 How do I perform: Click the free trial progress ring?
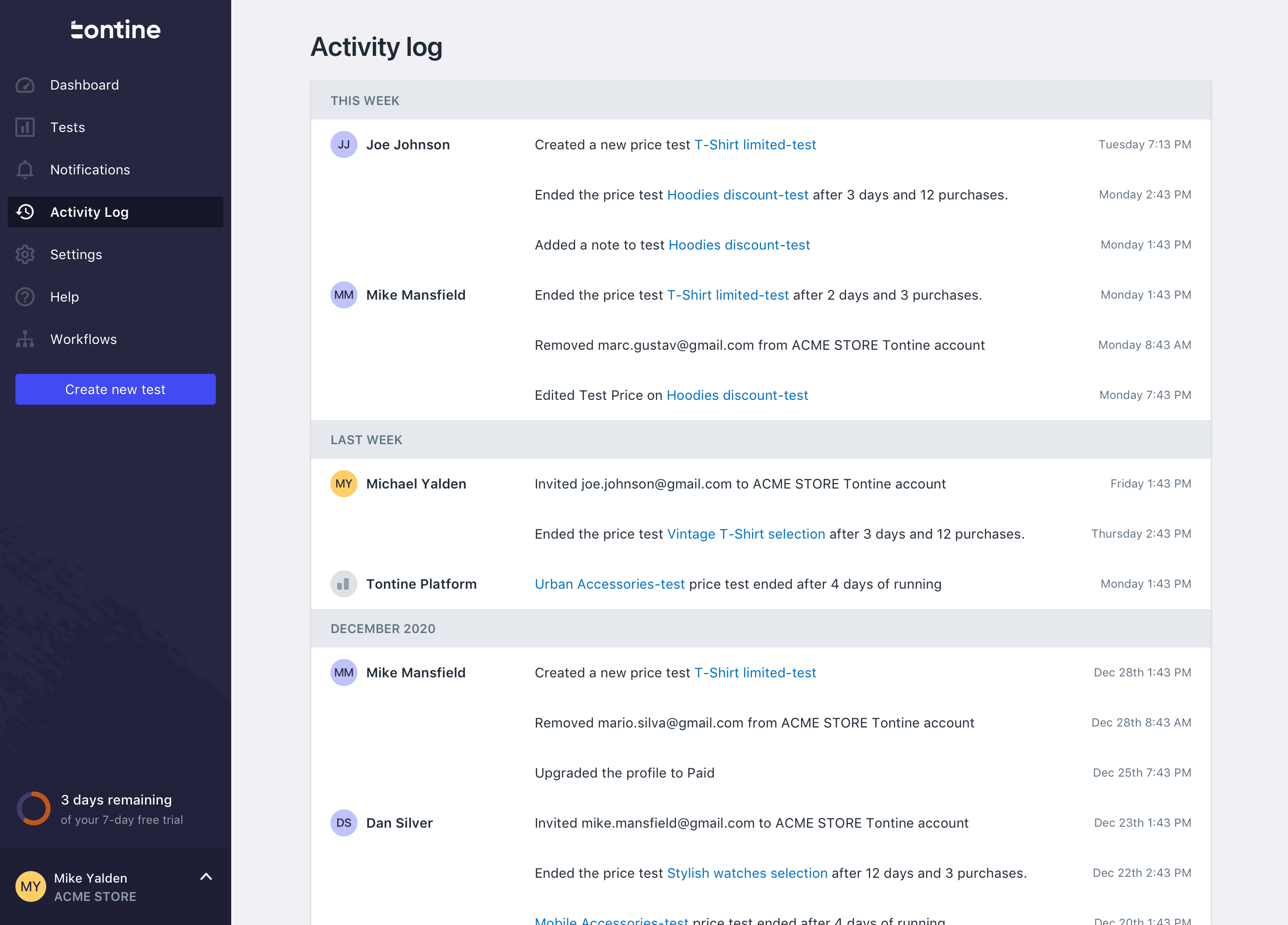pos(34,808)
